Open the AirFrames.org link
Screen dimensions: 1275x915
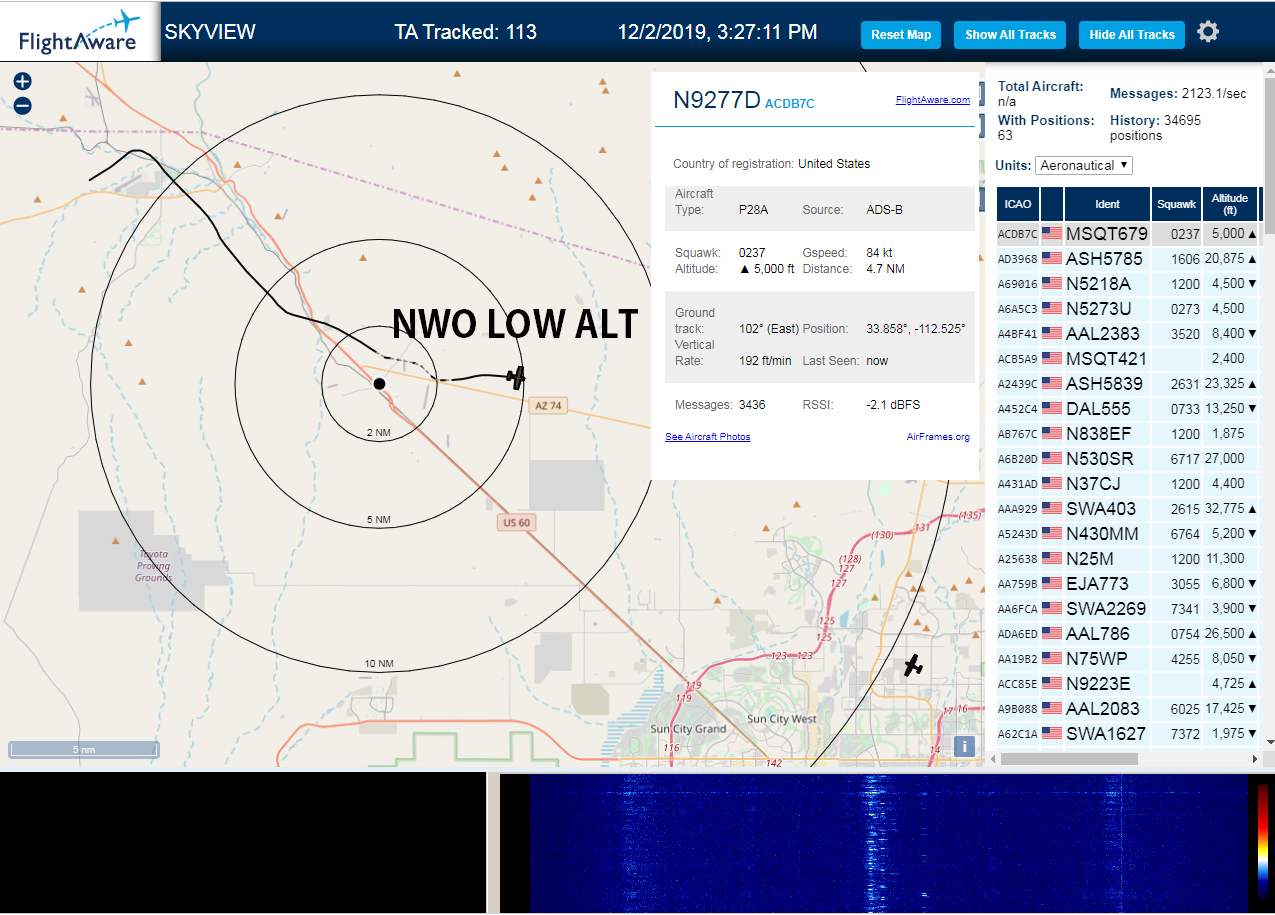[x=938, y=437]
